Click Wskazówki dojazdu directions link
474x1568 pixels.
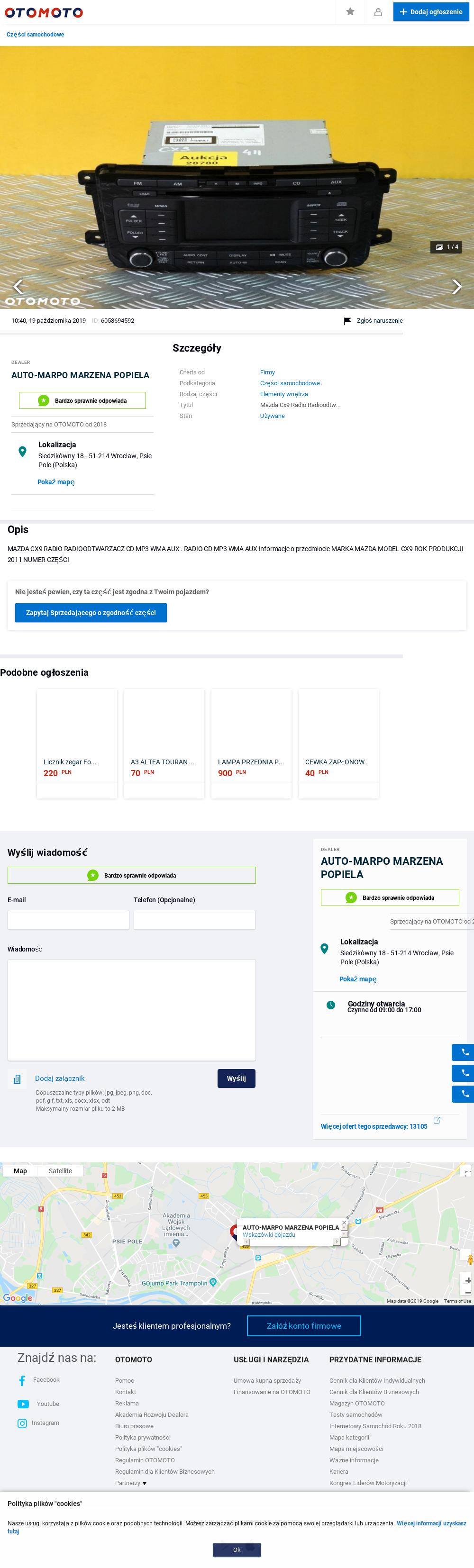[269, 1235]
